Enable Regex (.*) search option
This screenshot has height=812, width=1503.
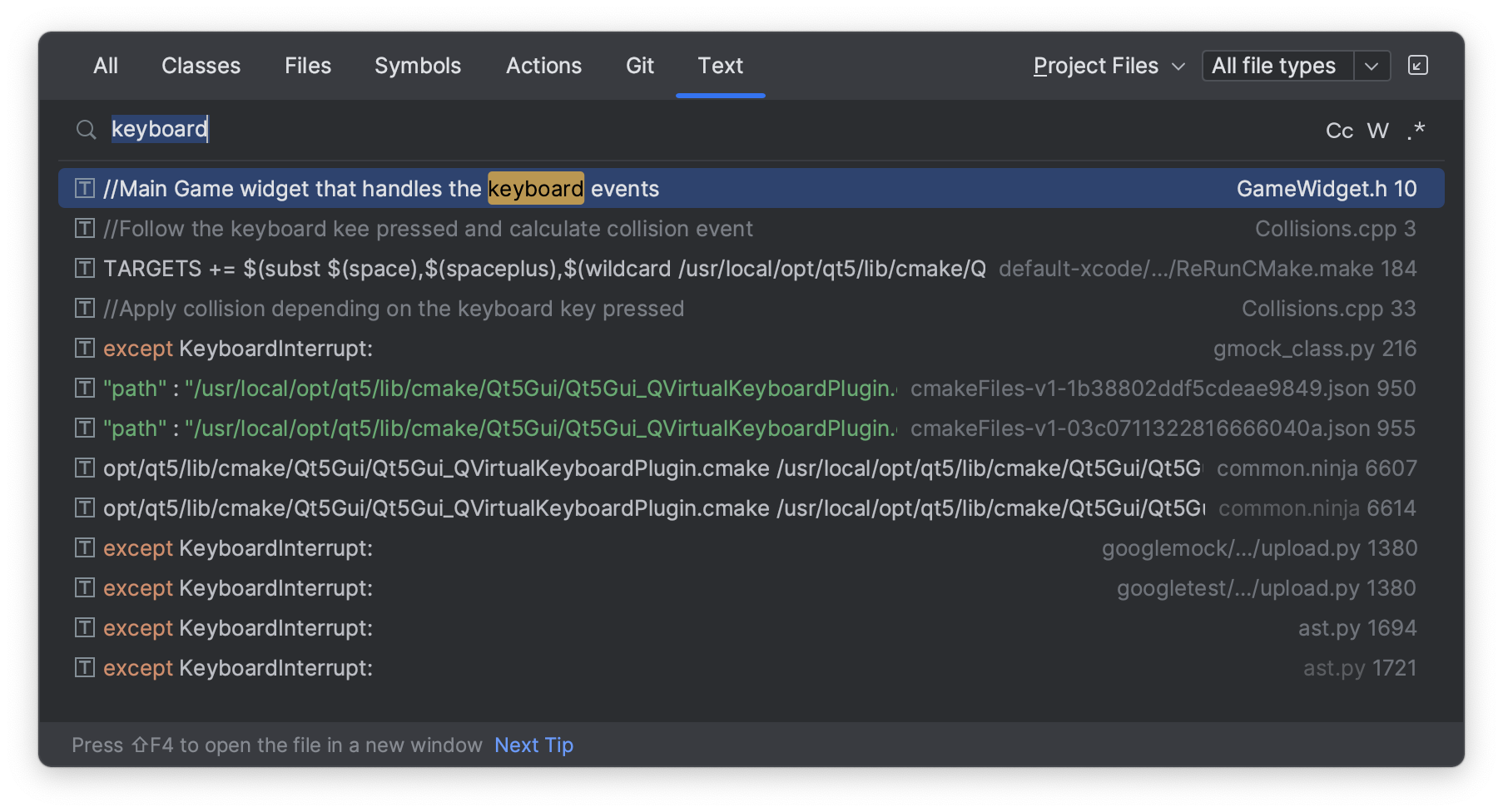(1416, 131)
